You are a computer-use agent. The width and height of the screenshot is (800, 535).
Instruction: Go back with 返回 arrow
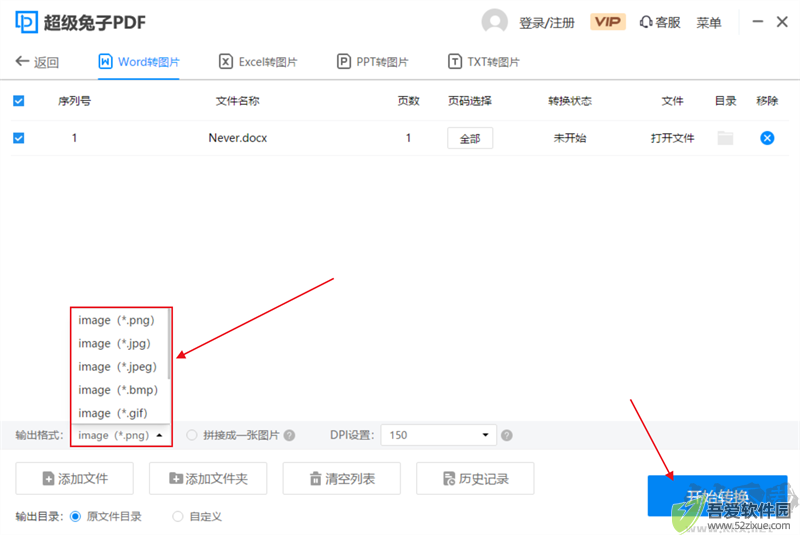pos(37,62)
